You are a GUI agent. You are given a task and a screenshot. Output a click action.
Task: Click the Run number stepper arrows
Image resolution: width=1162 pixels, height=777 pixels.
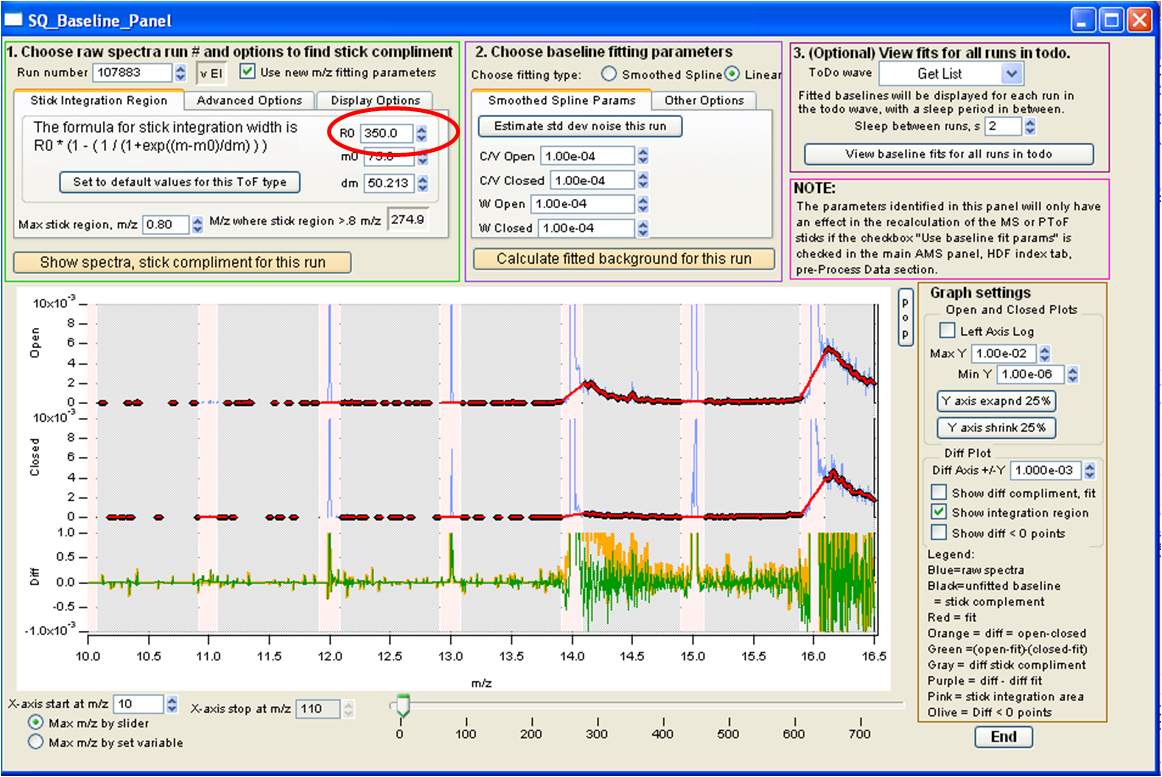(x=180, y=73)
